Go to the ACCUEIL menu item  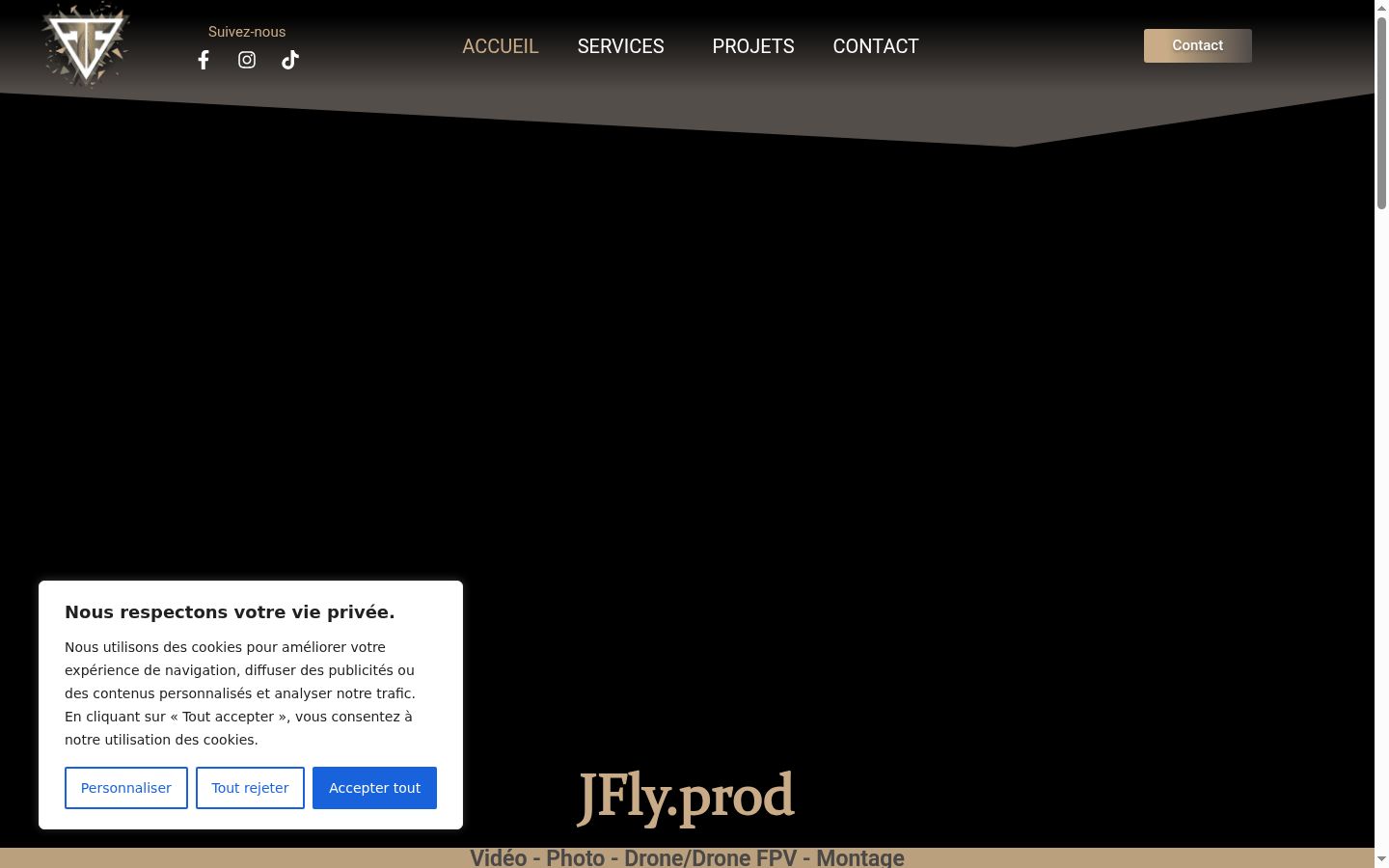[x=501, y=46]
